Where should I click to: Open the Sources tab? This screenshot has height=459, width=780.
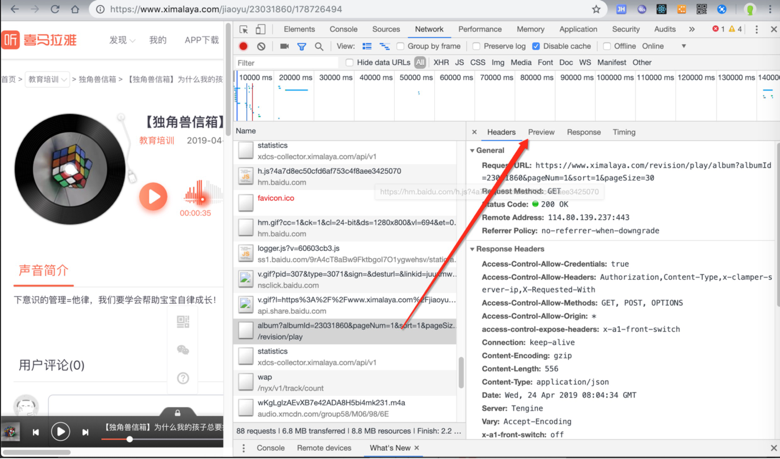click(x=386, y=29)
